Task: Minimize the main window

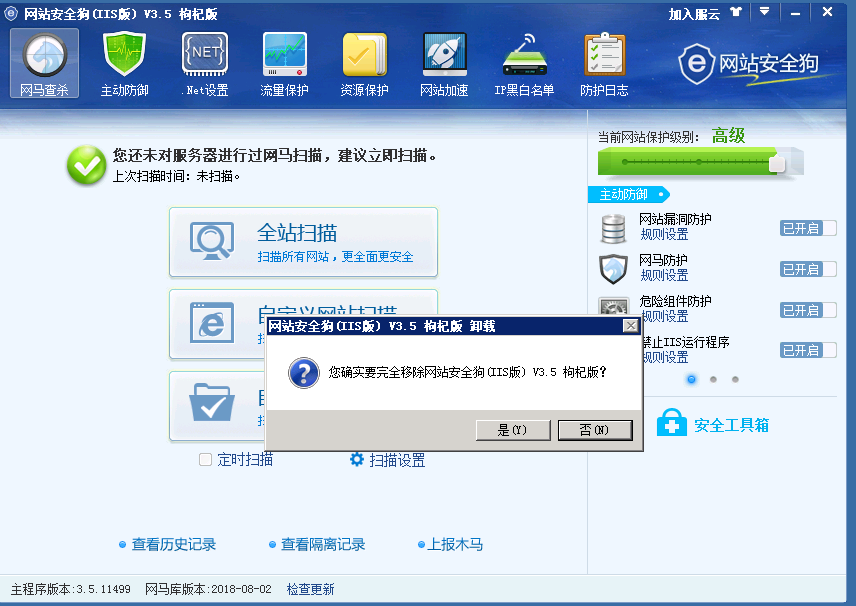Action: click(x=795, y=13)
